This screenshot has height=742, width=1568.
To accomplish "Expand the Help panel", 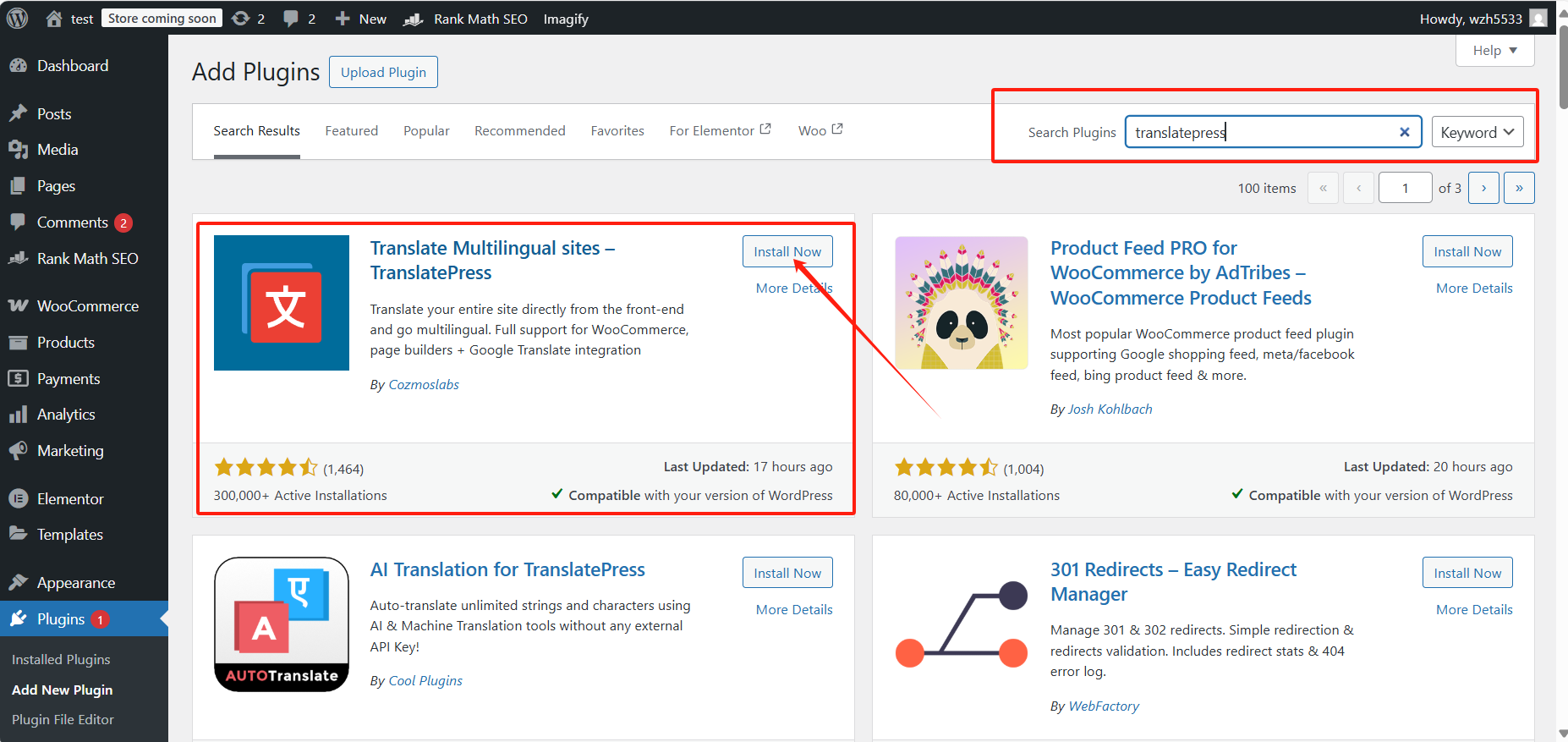I will [1494, 51].
